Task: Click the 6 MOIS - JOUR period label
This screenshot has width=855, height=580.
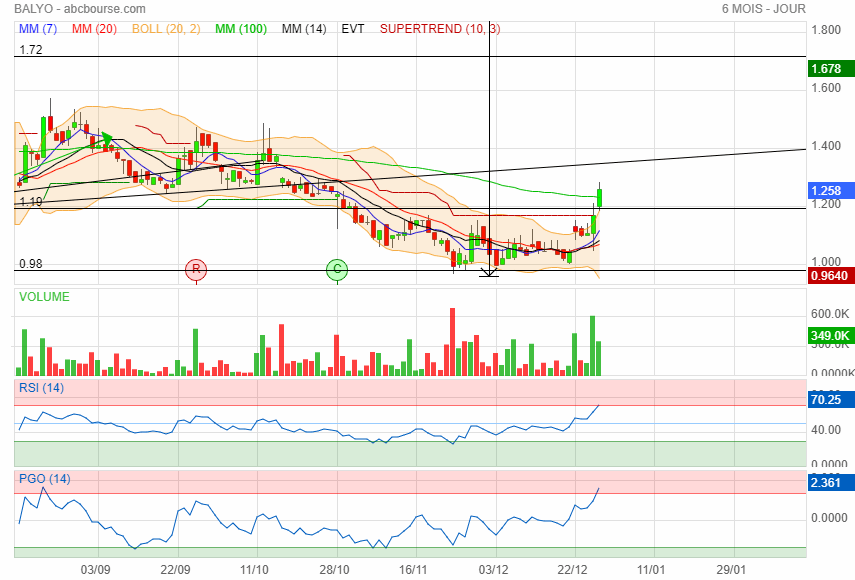Action: pos(763,9)
